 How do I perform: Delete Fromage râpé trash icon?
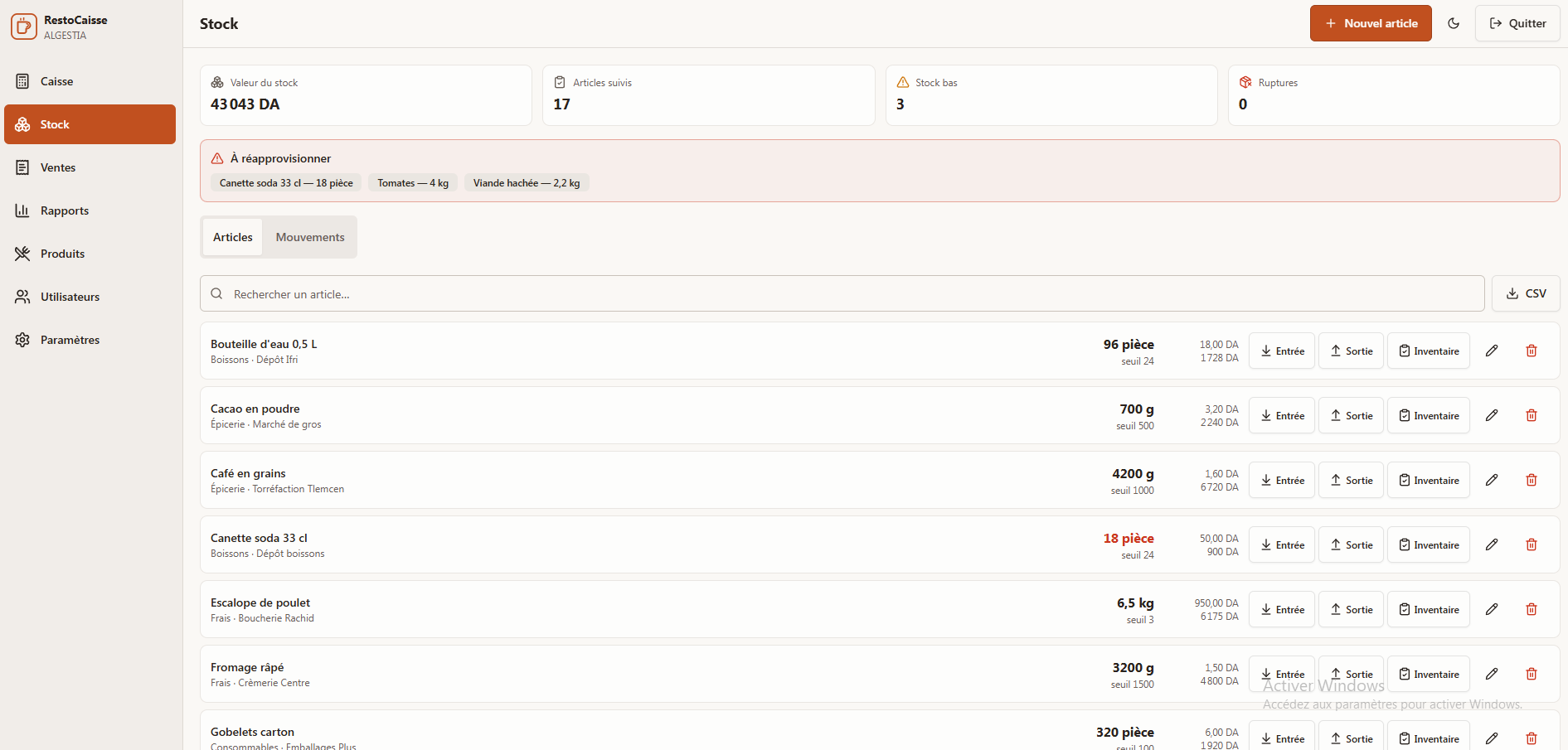click(1532, 674)
